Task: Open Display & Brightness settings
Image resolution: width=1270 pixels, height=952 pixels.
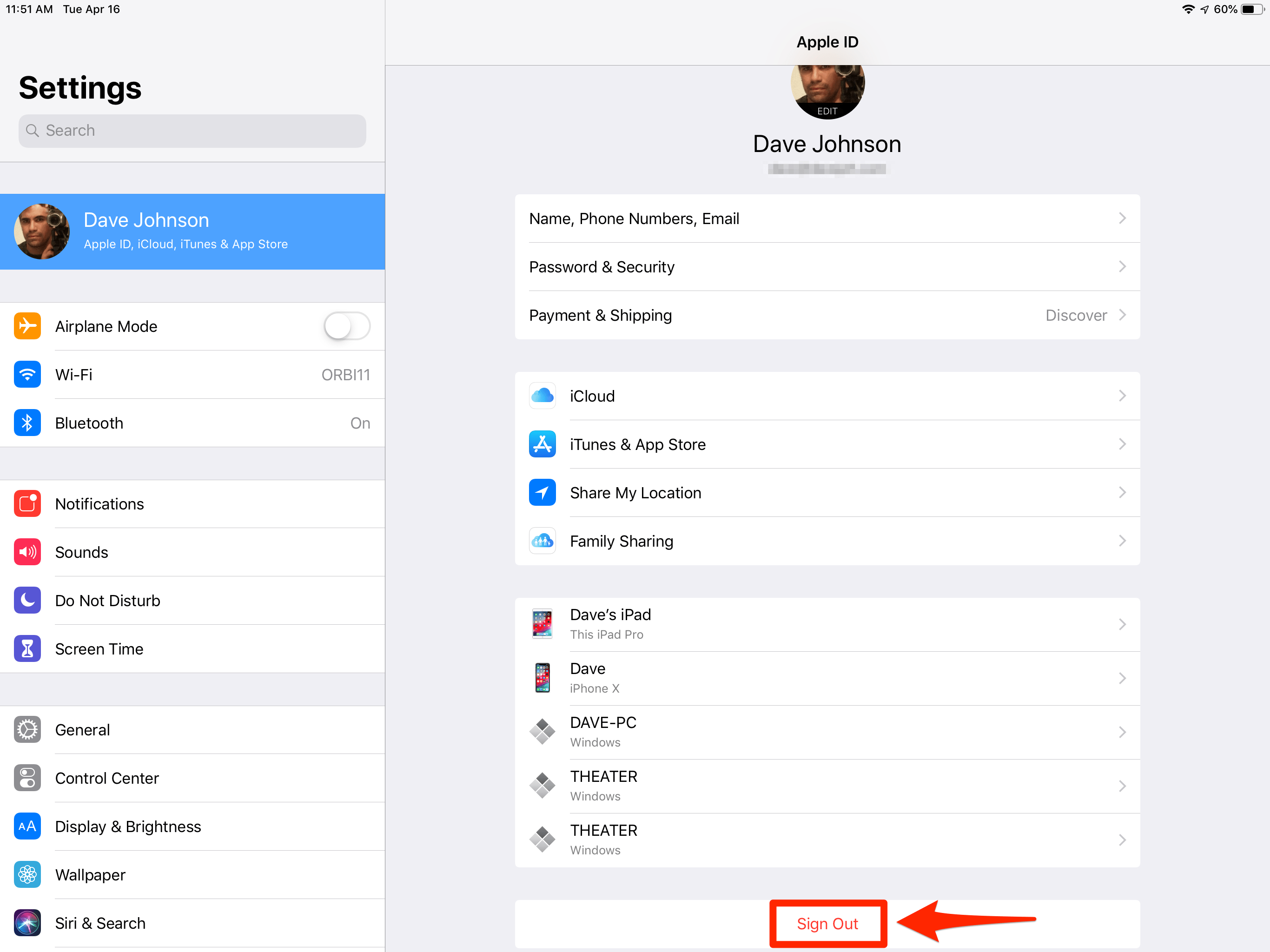Action: point(128,826)
